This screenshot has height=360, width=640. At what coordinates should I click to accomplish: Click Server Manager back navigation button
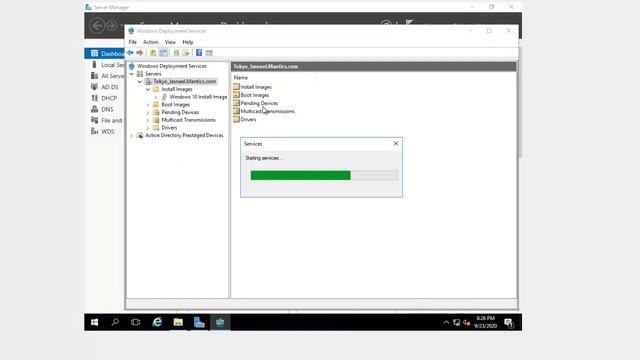97,26
